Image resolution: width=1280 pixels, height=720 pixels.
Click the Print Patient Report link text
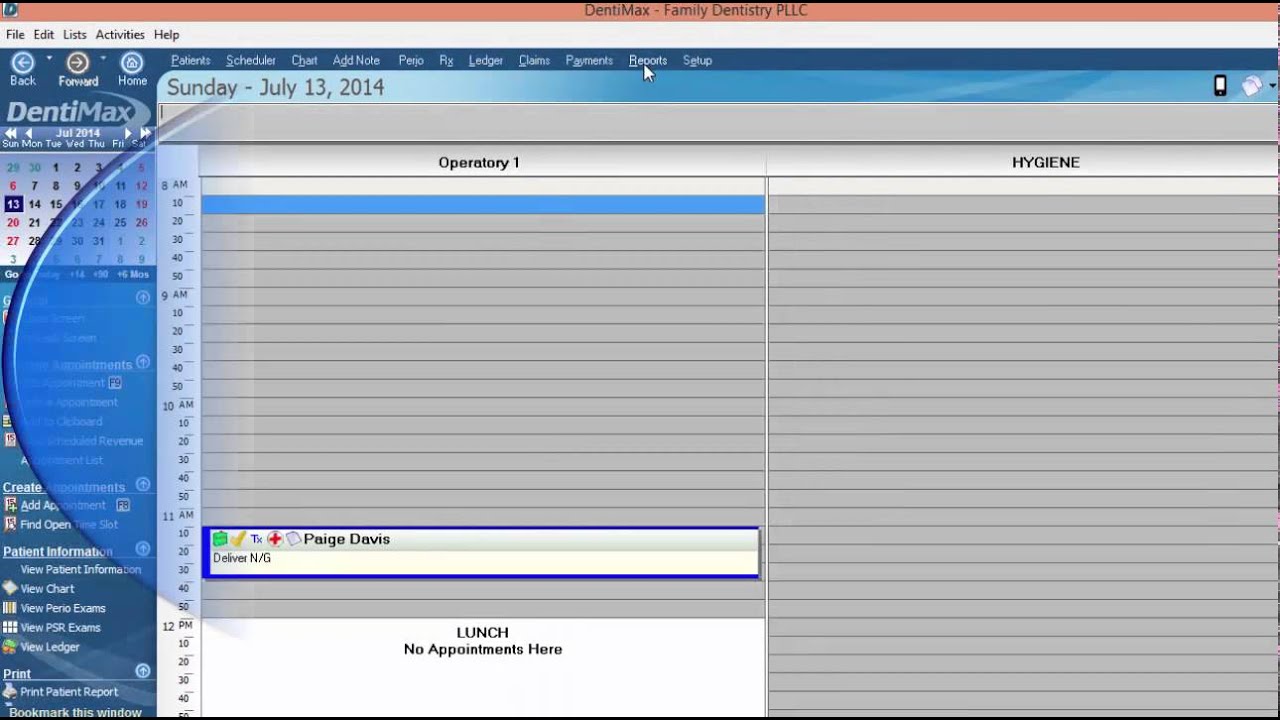click(69, 692)
